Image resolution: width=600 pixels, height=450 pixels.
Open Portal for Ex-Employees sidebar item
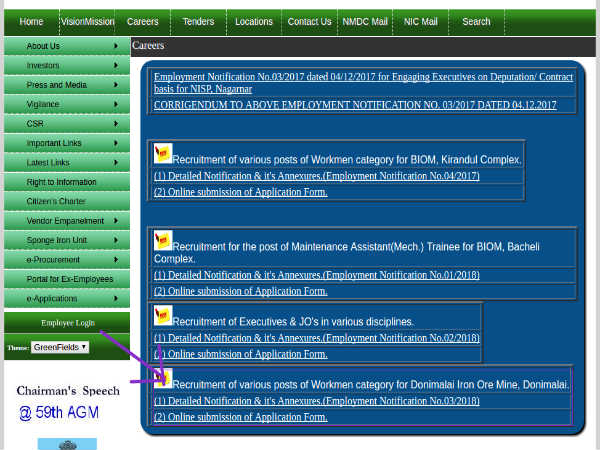(x=67, y=279)
